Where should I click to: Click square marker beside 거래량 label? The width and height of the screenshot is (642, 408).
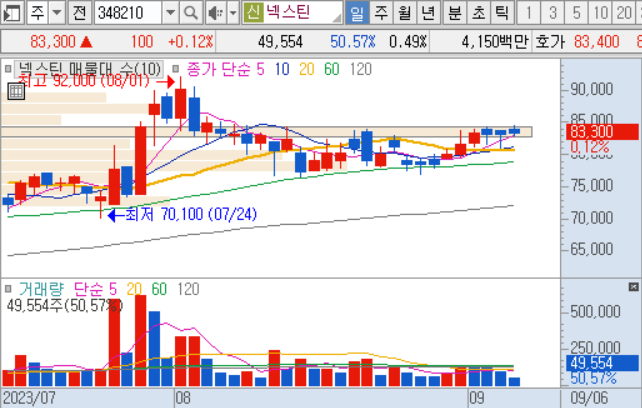8,289
